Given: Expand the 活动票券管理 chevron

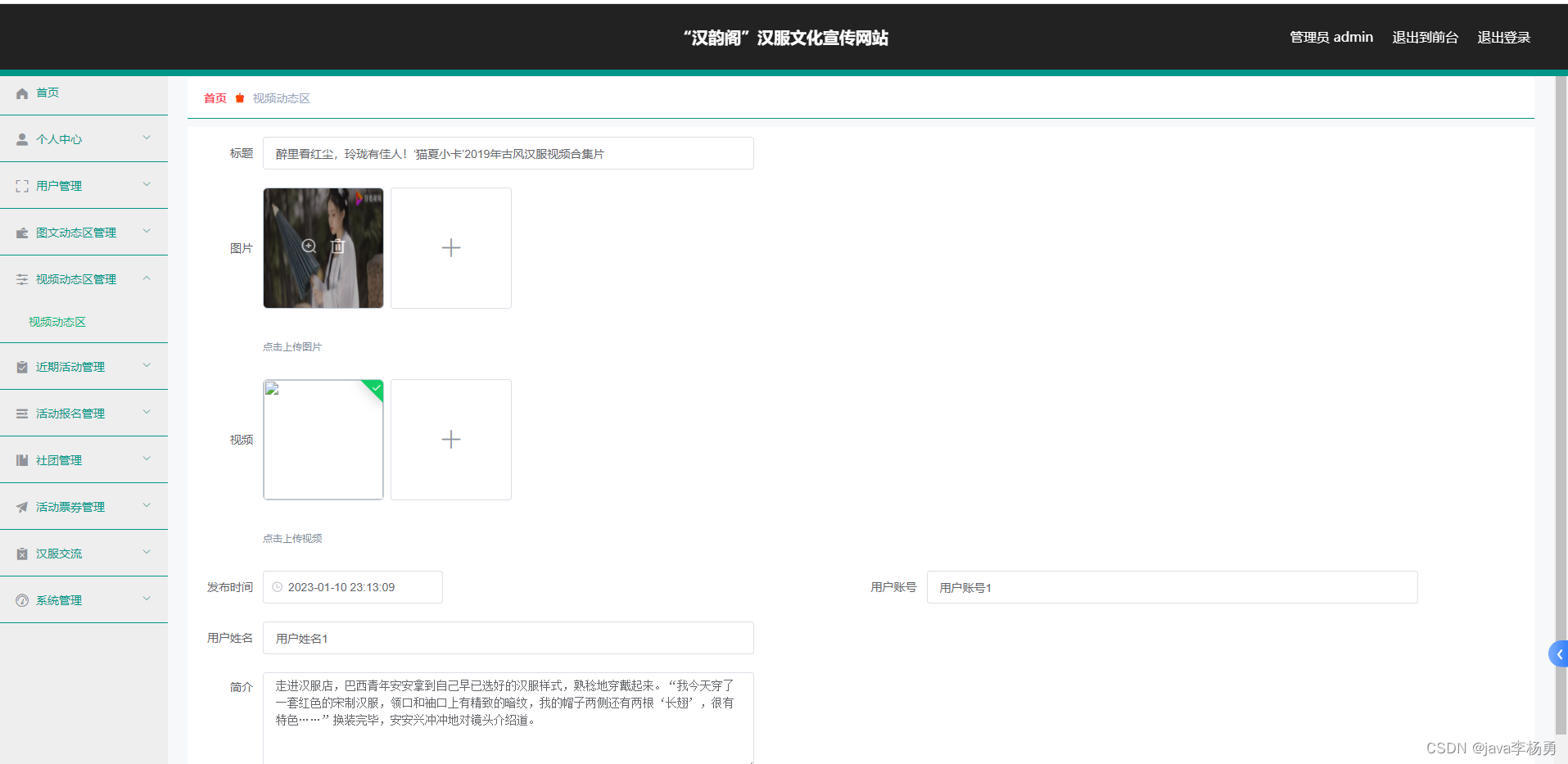Looking at the screenshot, I should point(147,505).
